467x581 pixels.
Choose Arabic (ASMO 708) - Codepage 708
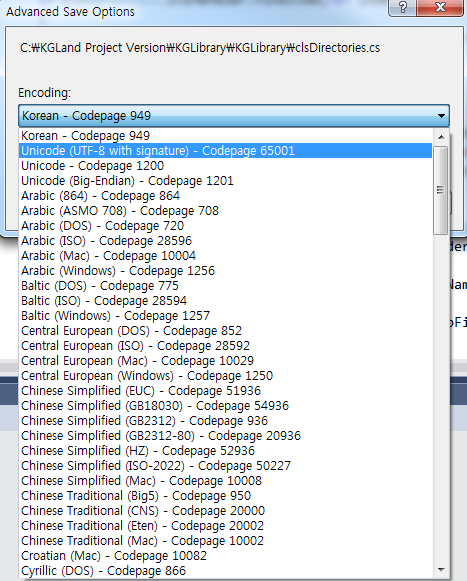(225, 211)
